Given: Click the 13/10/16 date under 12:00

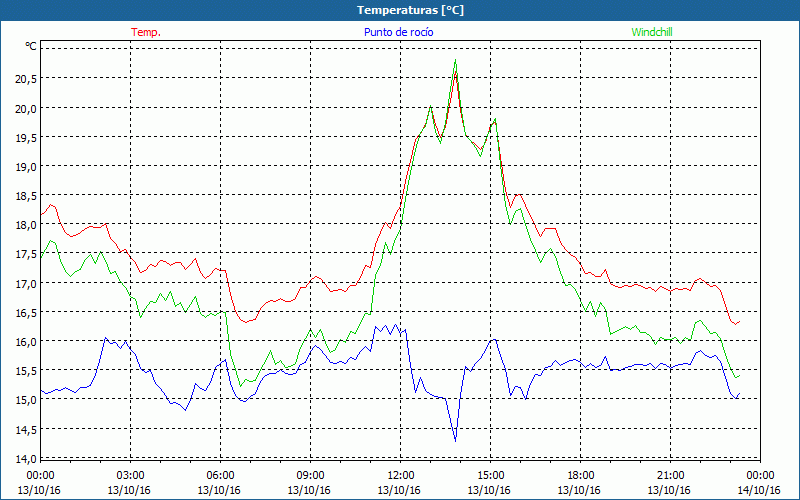Looking at the screenshot, I should pyautogui.click(x=399, y=490).
